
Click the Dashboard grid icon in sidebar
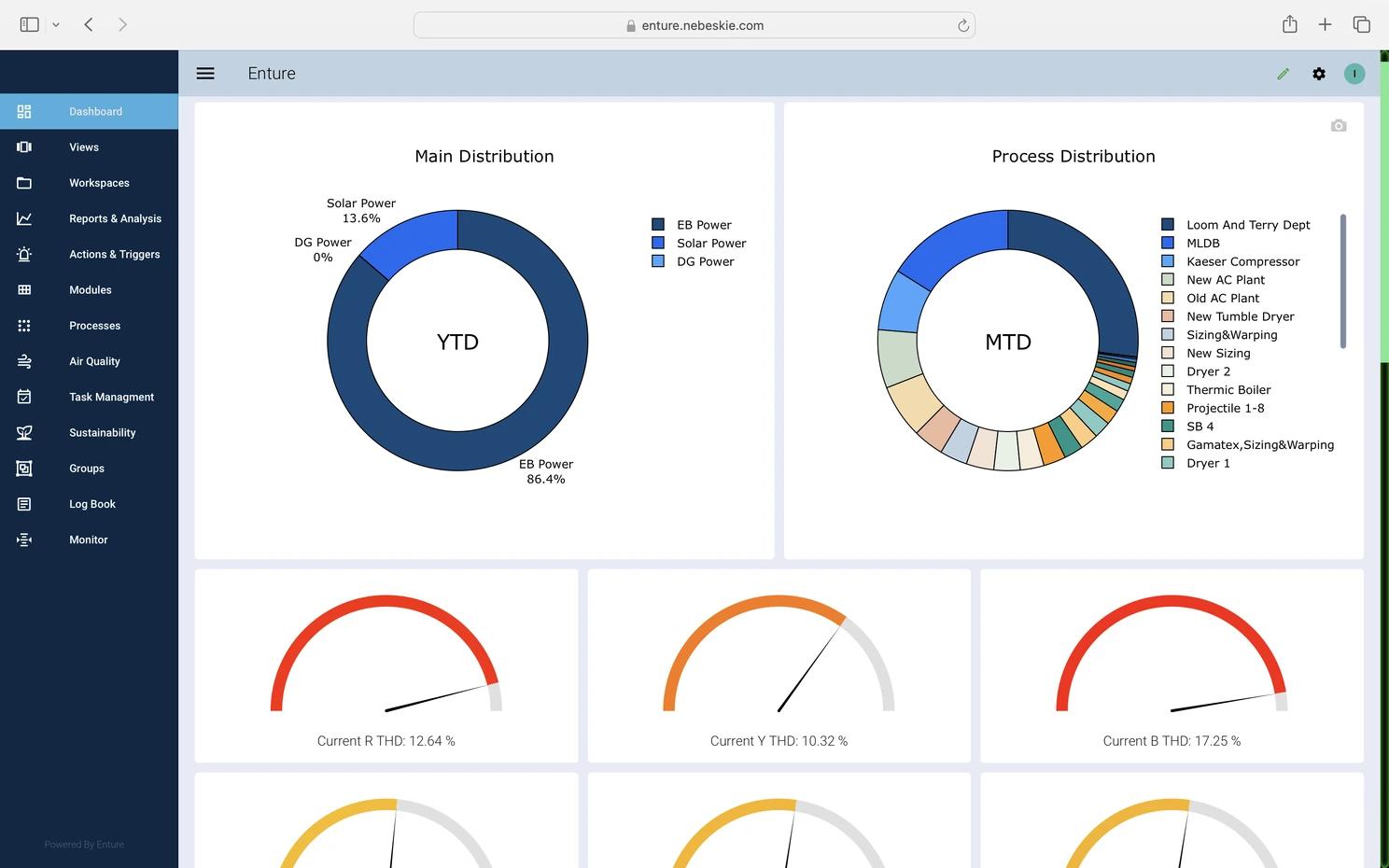24,111
